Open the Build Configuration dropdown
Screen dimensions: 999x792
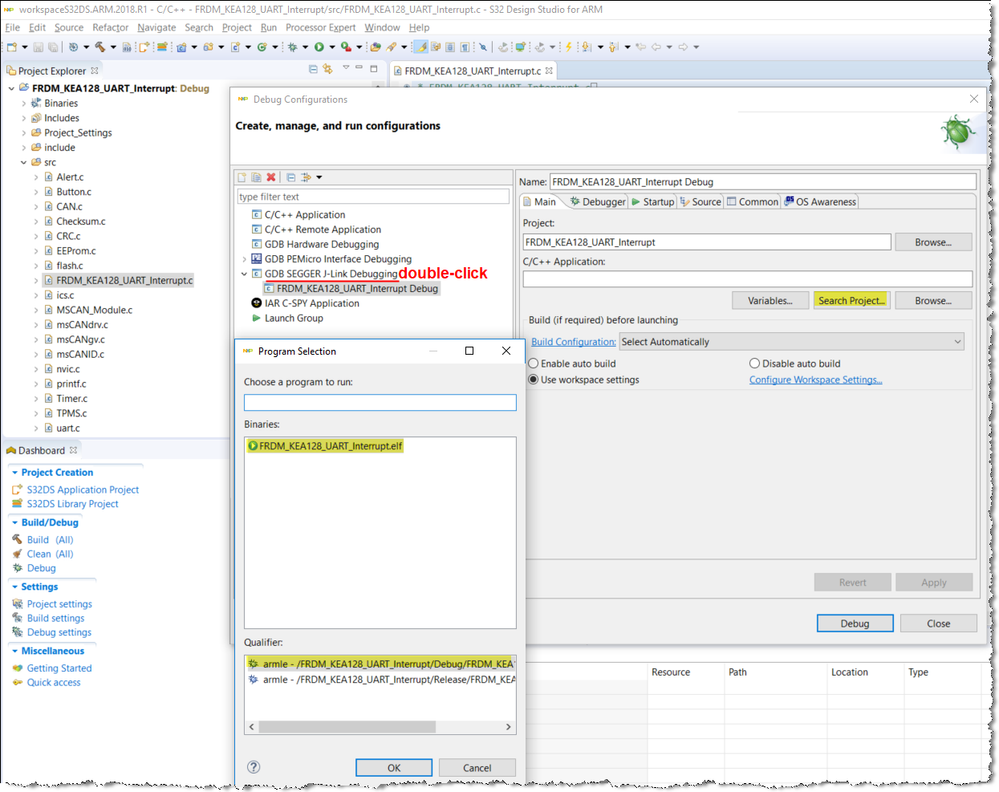click(791, 342)
